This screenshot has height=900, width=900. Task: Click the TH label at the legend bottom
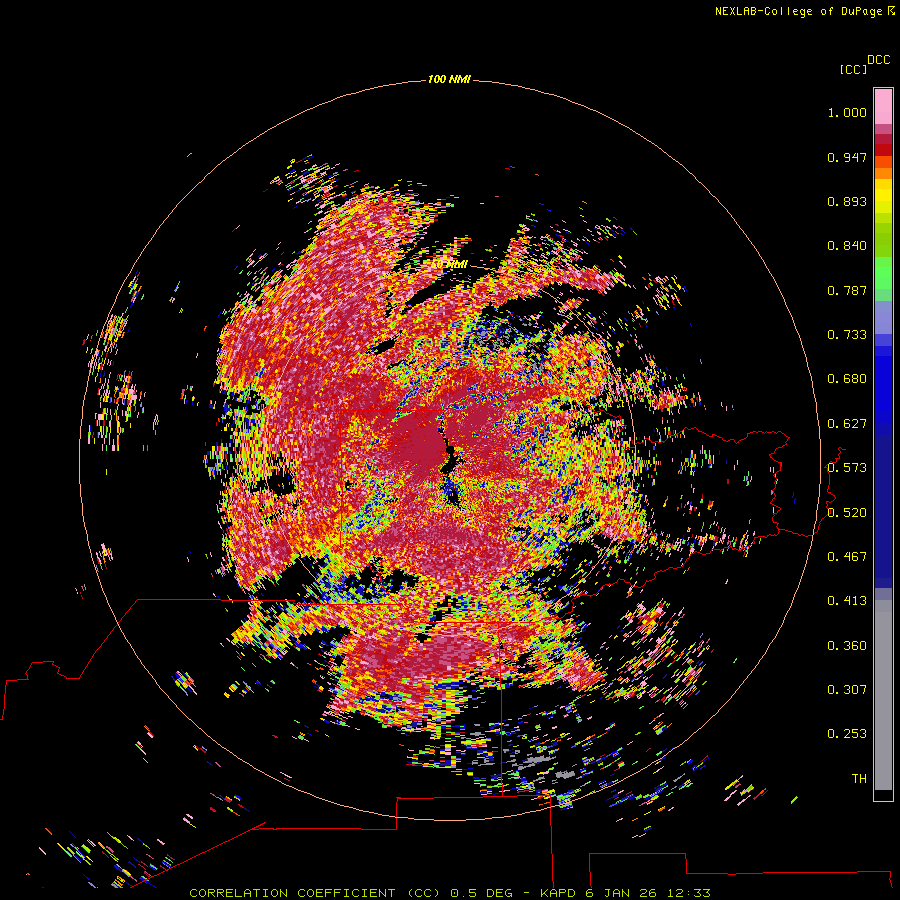(x=859, y=779)
